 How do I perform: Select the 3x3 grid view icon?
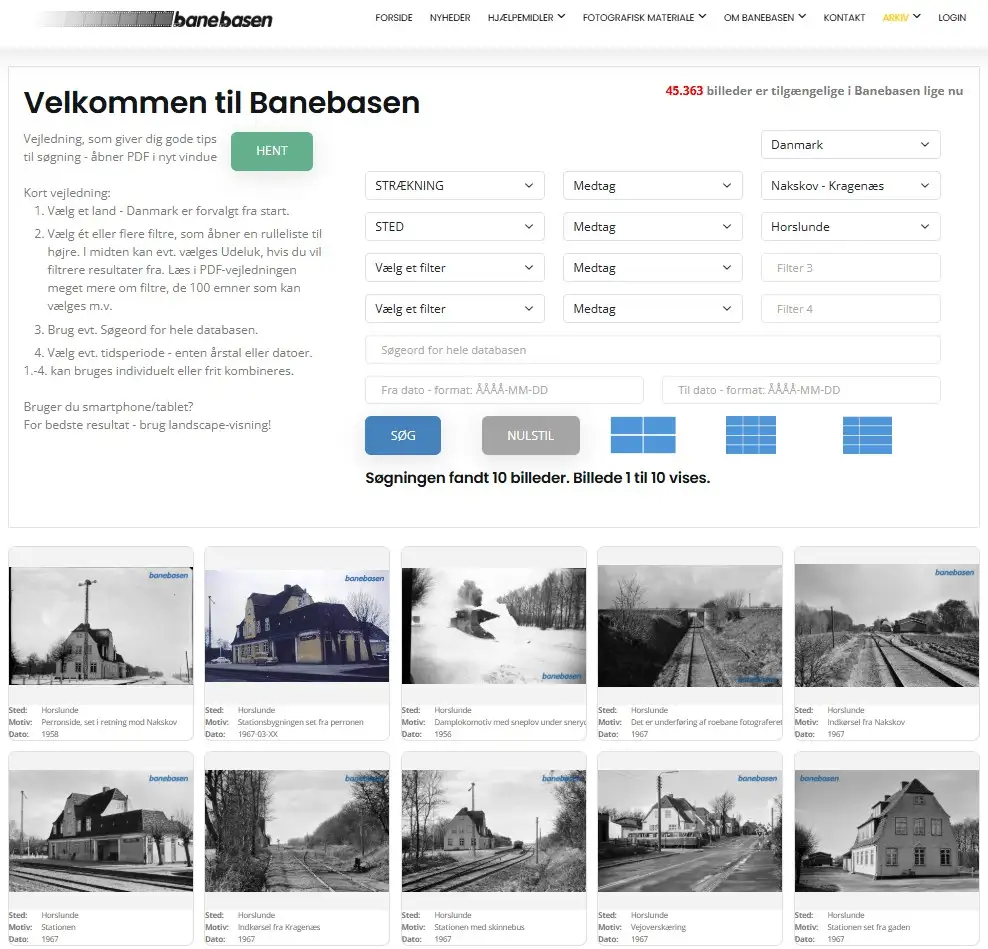(x=751, y=434)
